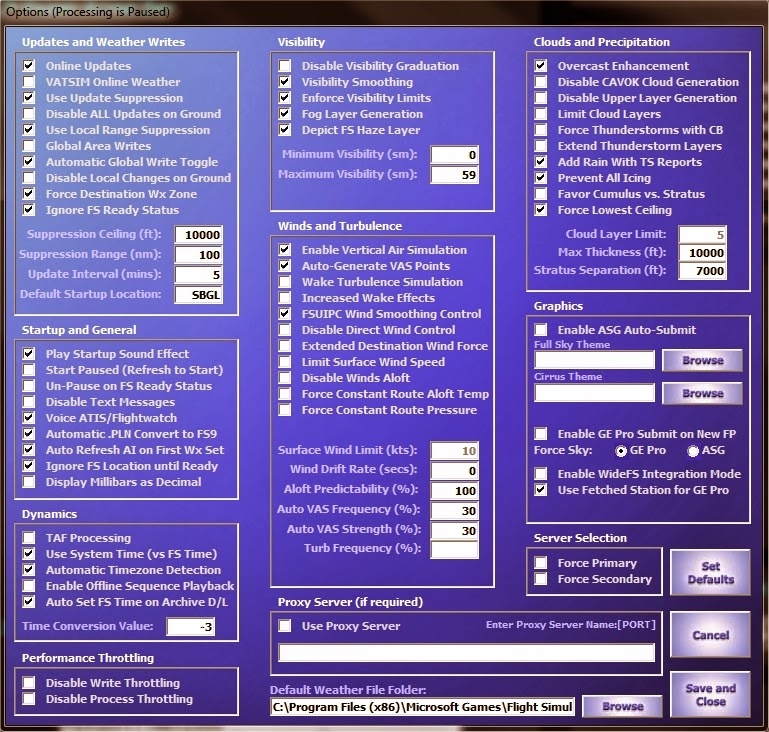Edit Stratus Separation value 7000

(702, 271)
